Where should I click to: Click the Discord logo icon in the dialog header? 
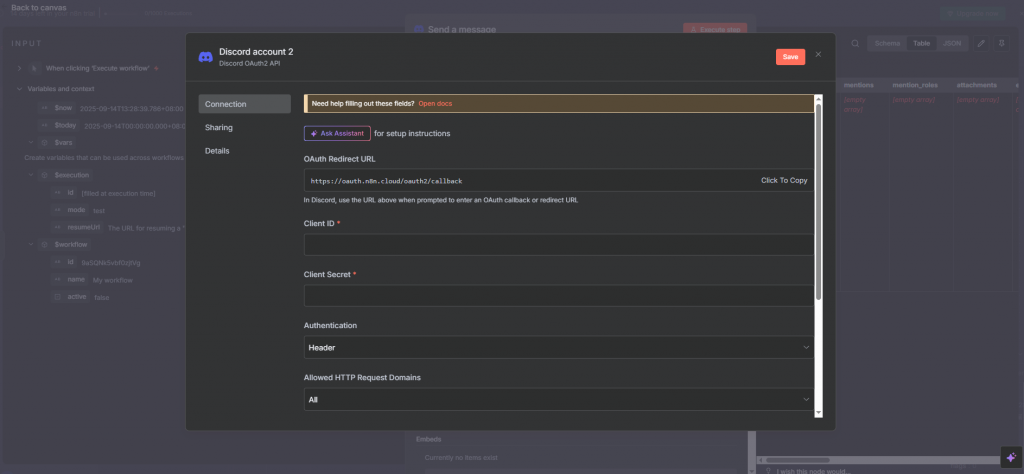[x=206, y=57]
